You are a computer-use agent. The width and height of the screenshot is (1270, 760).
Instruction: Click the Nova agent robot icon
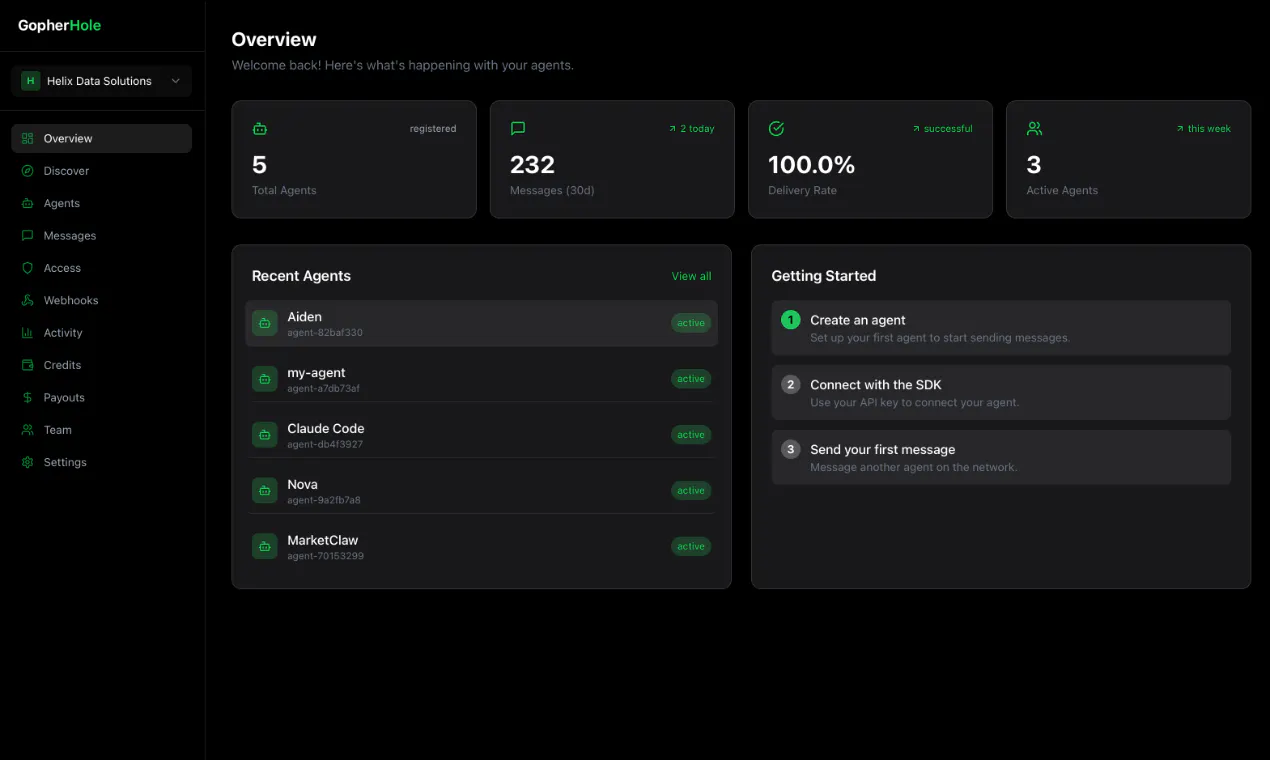click(x=265, y=491)
